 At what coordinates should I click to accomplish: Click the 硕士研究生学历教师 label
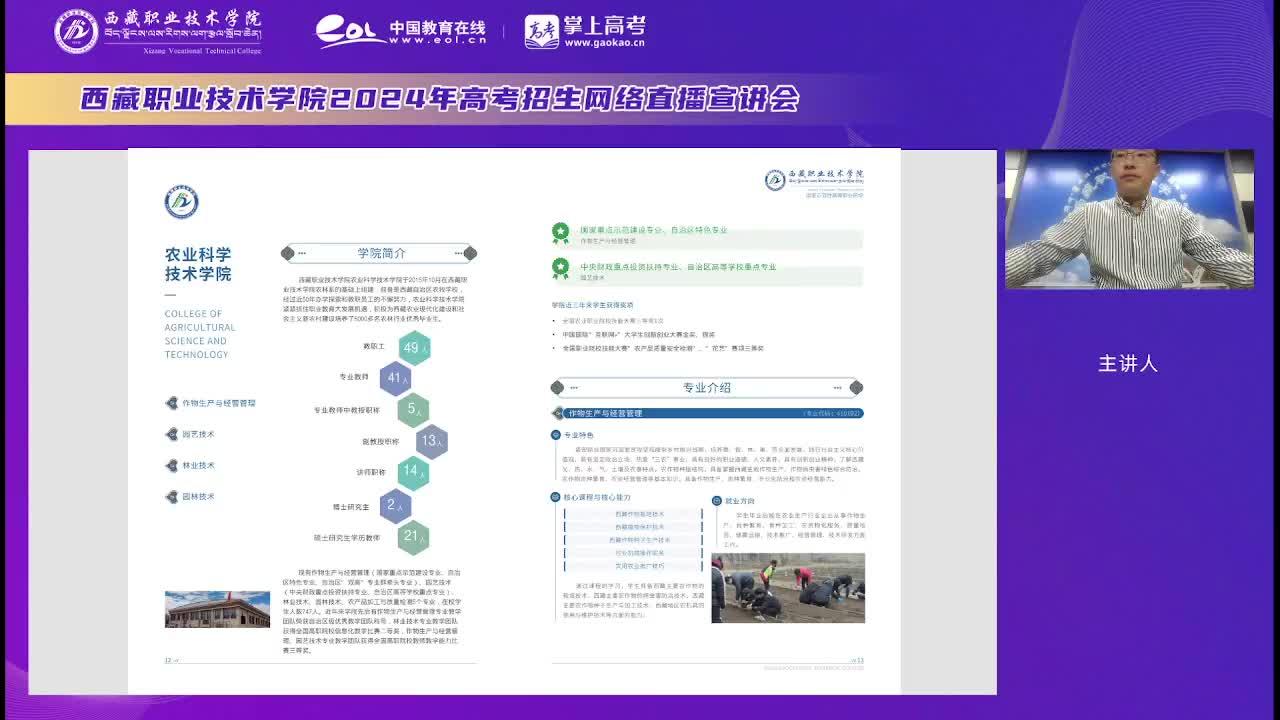point(347,538)
